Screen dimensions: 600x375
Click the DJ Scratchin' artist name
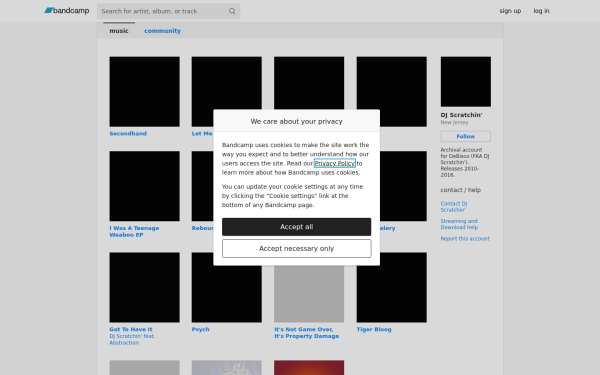pyautogui.click(x=461, y=115)
